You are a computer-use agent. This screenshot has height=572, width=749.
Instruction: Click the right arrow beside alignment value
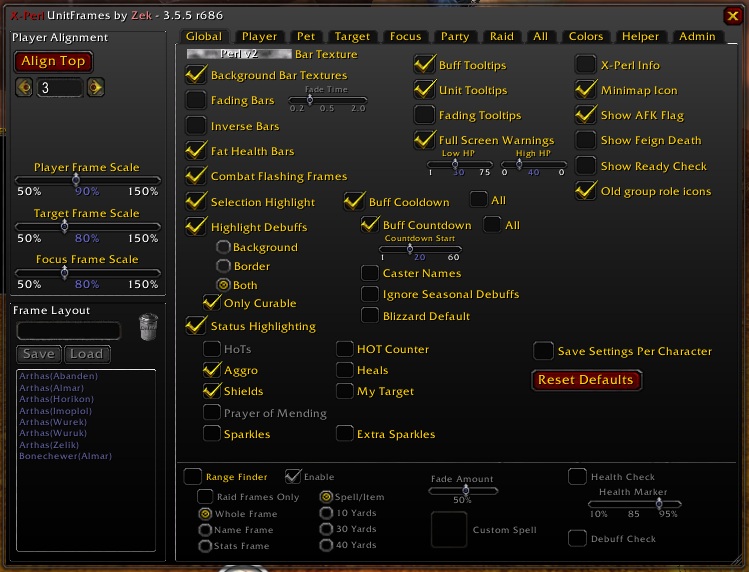[96, 88]
